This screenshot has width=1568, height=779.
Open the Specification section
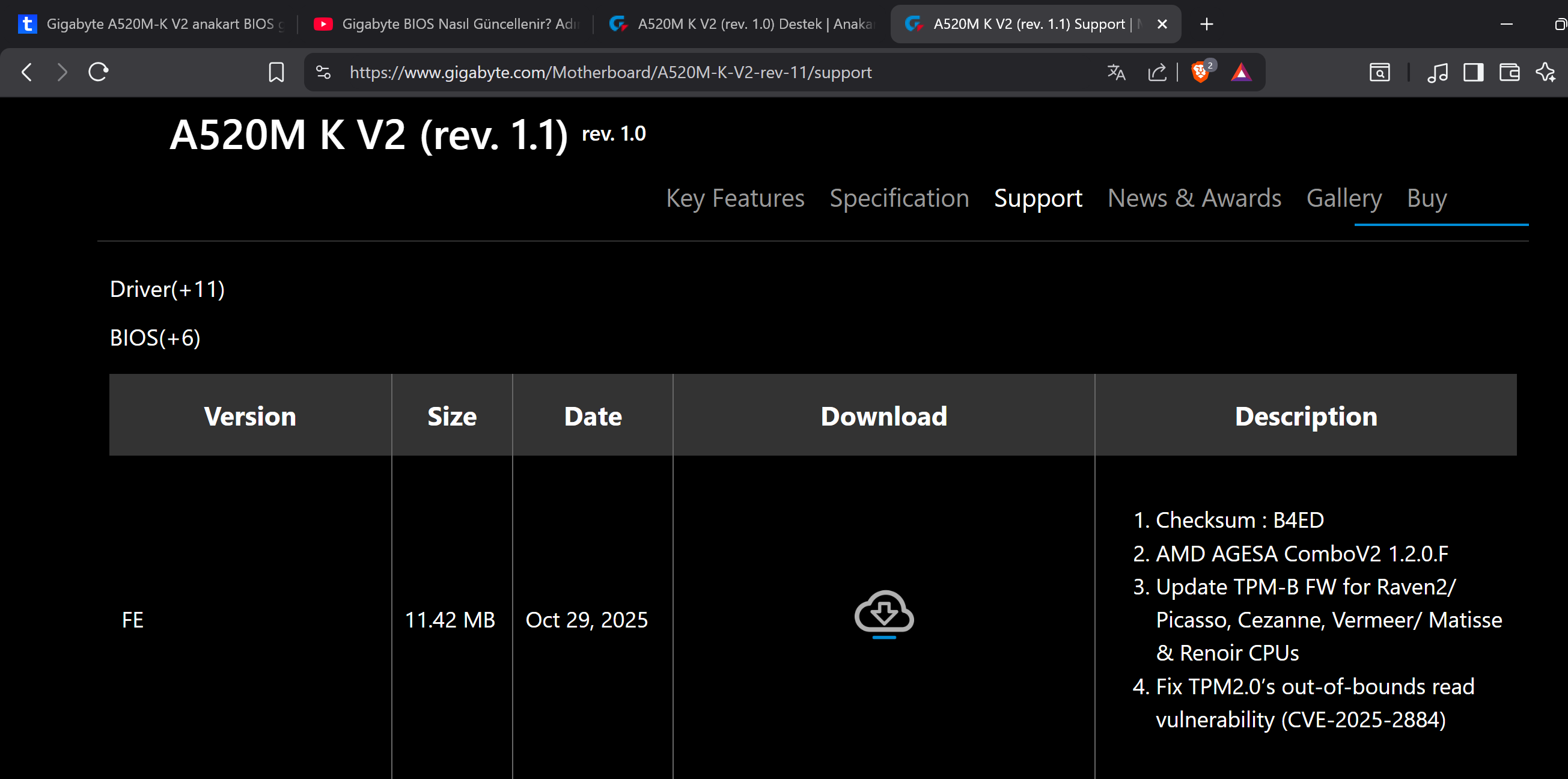[x=899, y=198]
